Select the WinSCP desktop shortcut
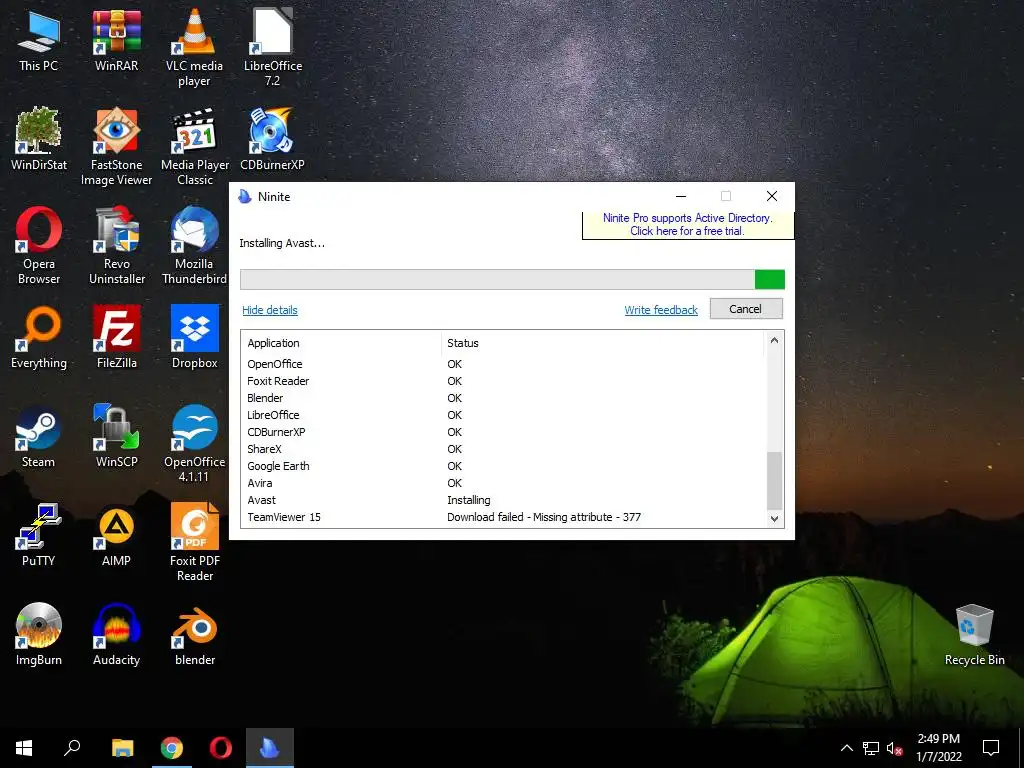The height and width of the screenshot is (768, 1024). [116, 437]
